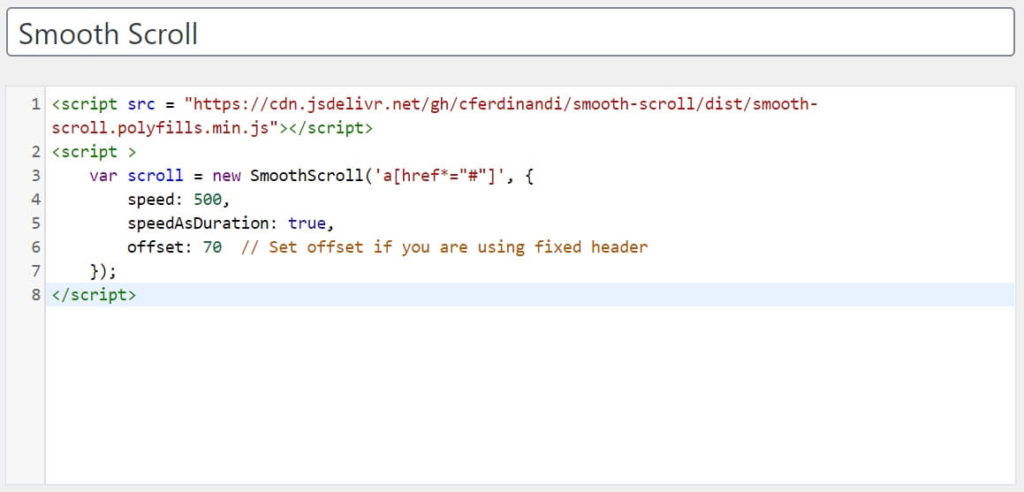The image size is (1024, 492).
Task: Click line number 5 in gutter
Action: click(x=35, y=223)
